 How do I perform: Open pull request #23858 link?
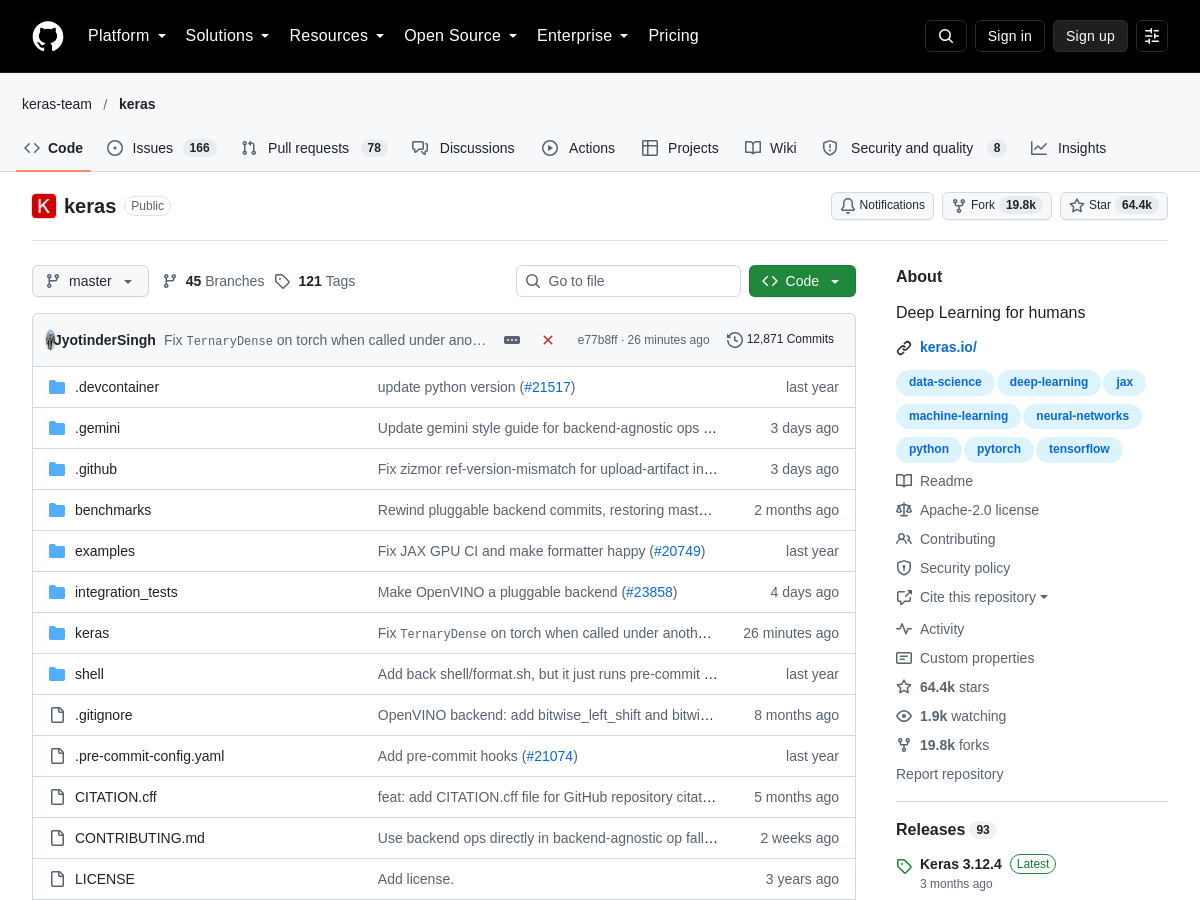(x=649, y=592)
